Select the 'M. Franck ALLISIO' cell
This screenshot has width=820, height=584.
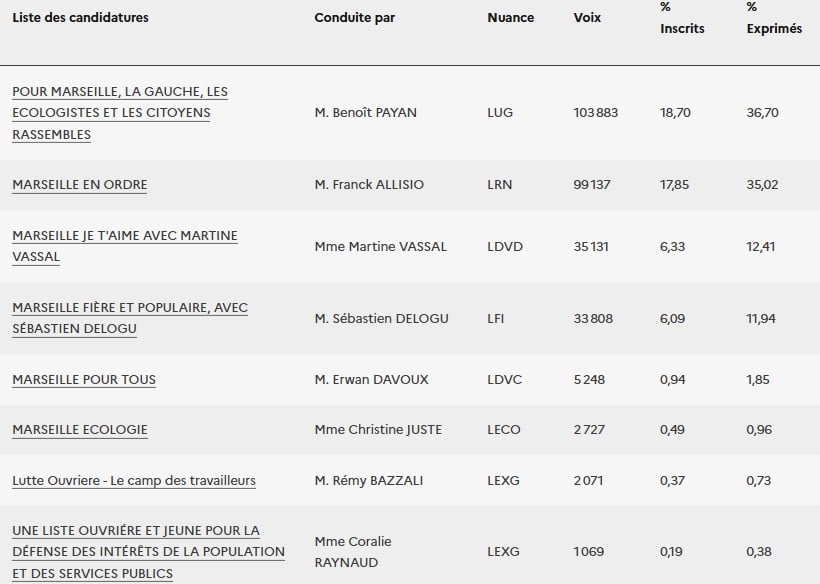pos(369,185)
